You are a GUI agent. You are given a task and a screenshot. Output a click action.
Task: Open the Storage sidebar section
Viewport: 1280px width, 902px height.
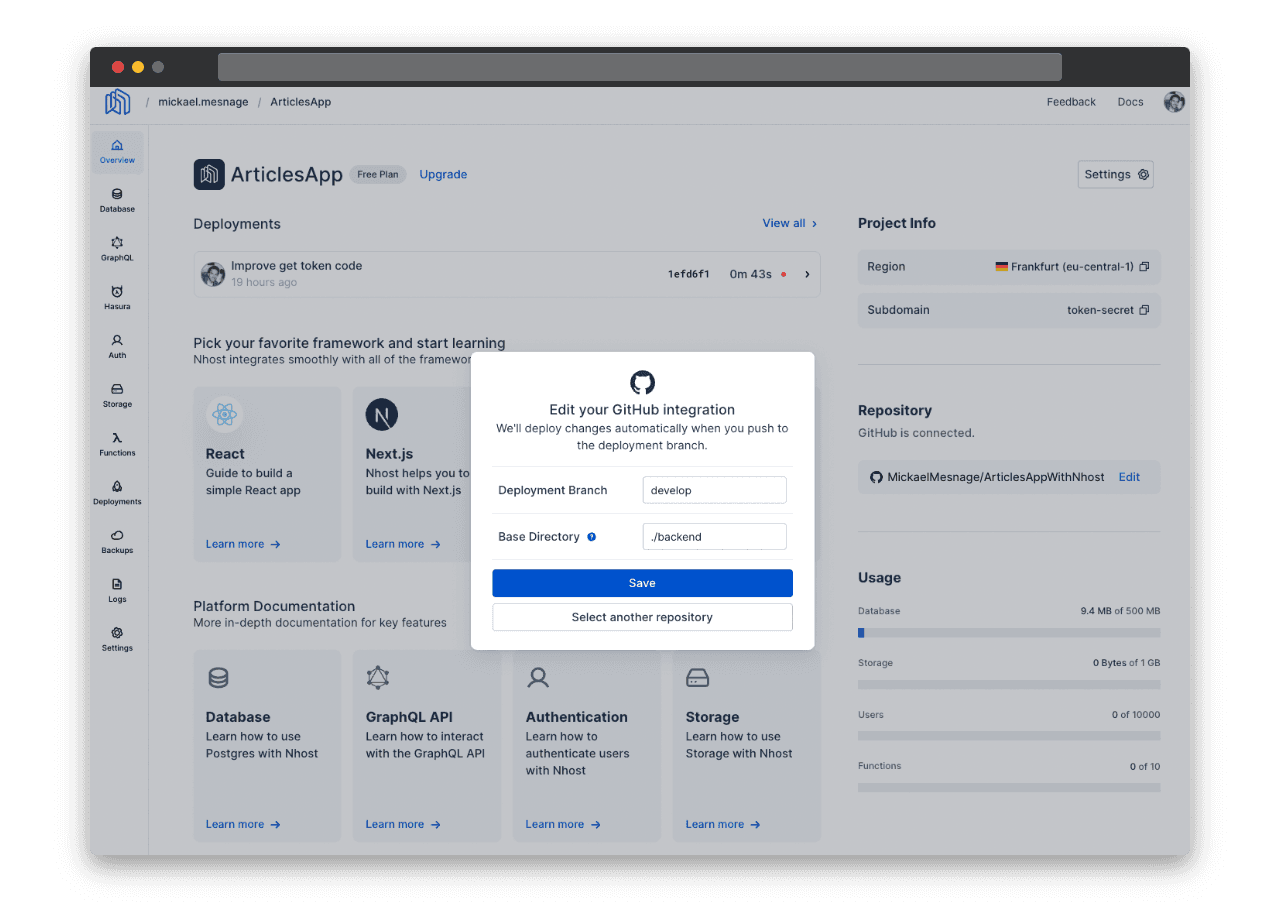click(x=117, y=395)
